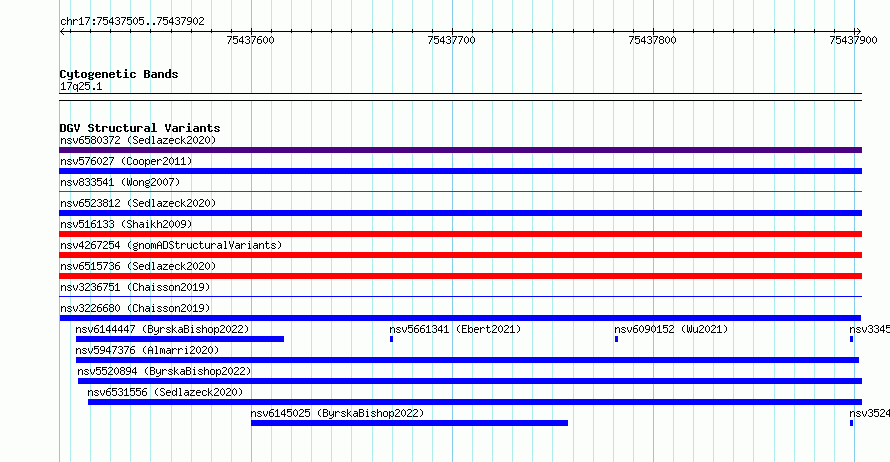Viewport: 890px width, 462px height.
Task: Open nsv6144447 (ByrskaBishop2022) label
Action: click(162, 329)
